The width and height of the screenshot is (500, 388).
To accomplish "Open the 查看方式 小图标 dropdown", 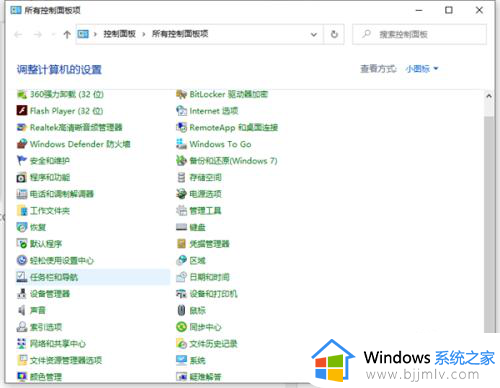I will click(x=422, y=69).
